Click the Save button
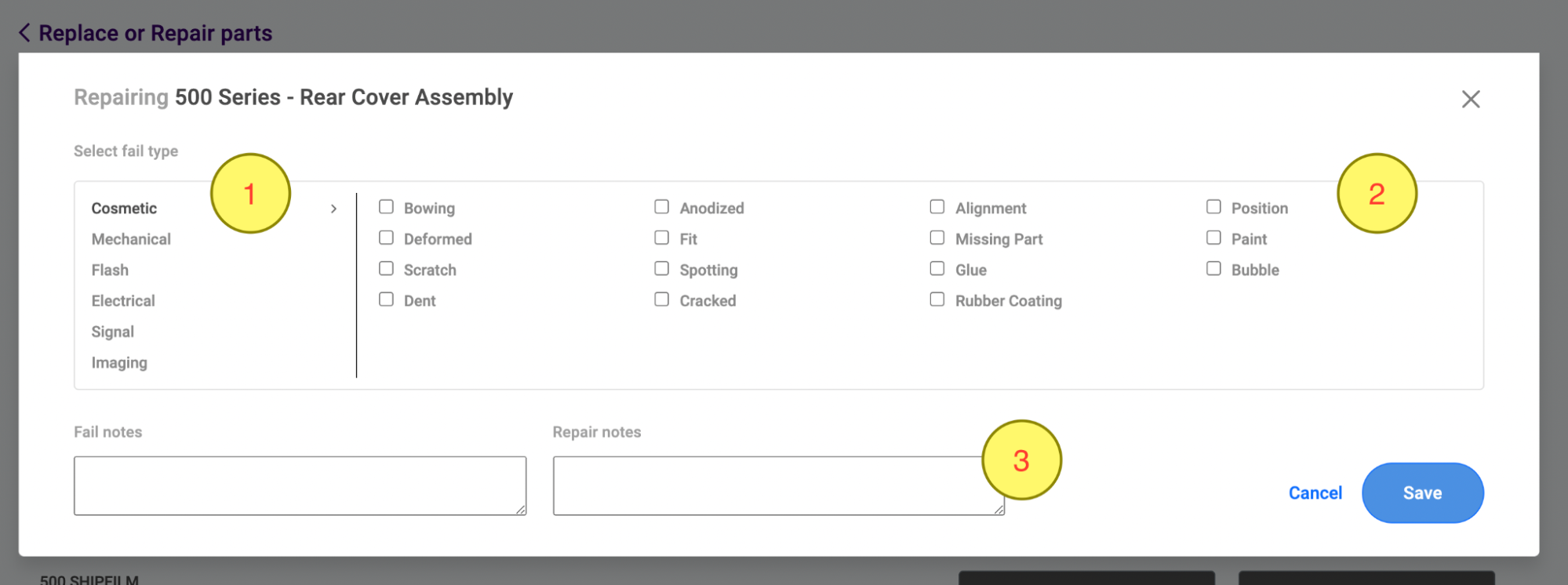The height and width of the screenshot is (585, 1568). pyautogui.click(x=1422, y=492)
